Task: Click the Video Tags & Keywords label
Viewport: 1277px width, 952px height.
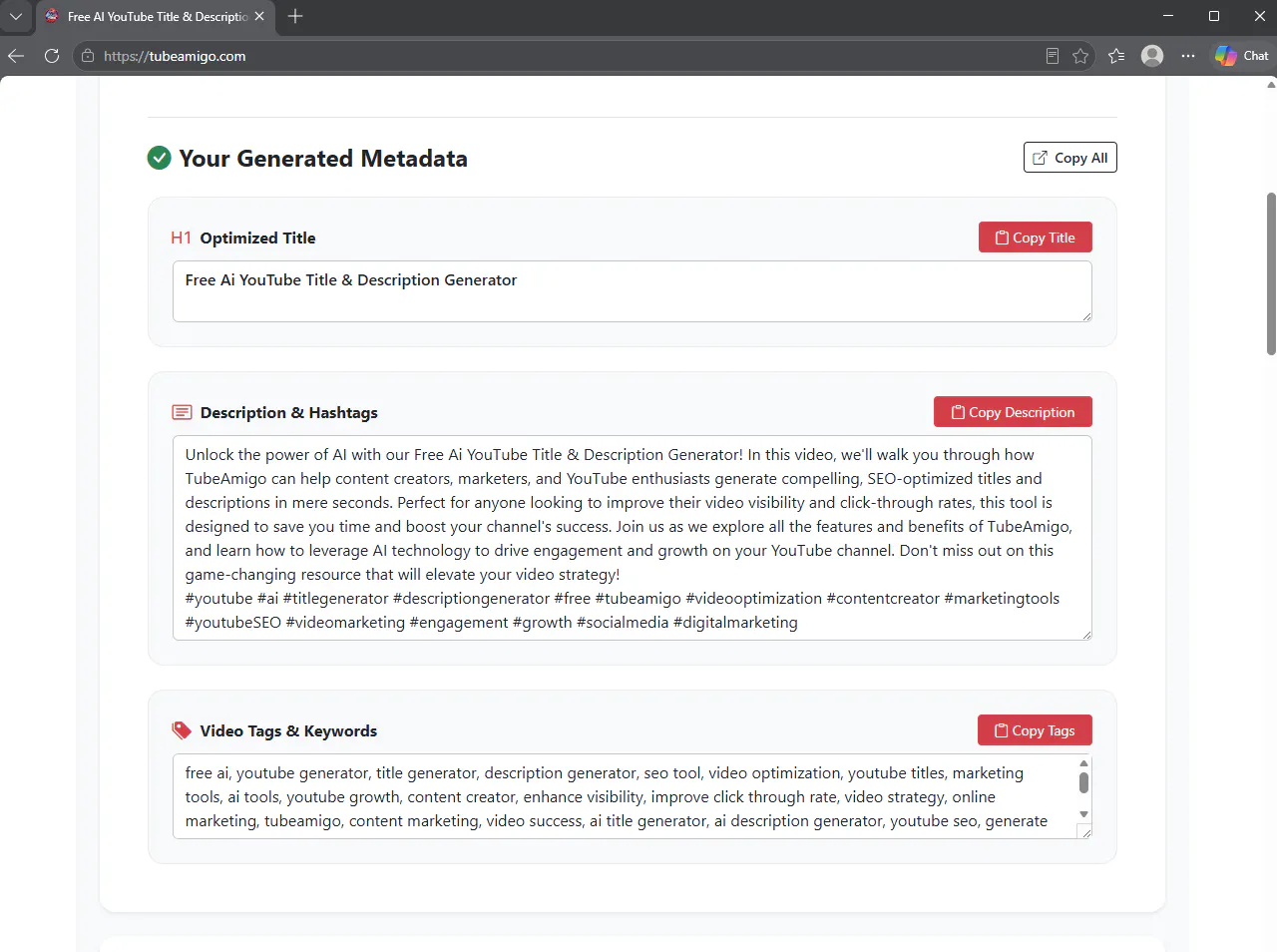Action: coord(288,730)
